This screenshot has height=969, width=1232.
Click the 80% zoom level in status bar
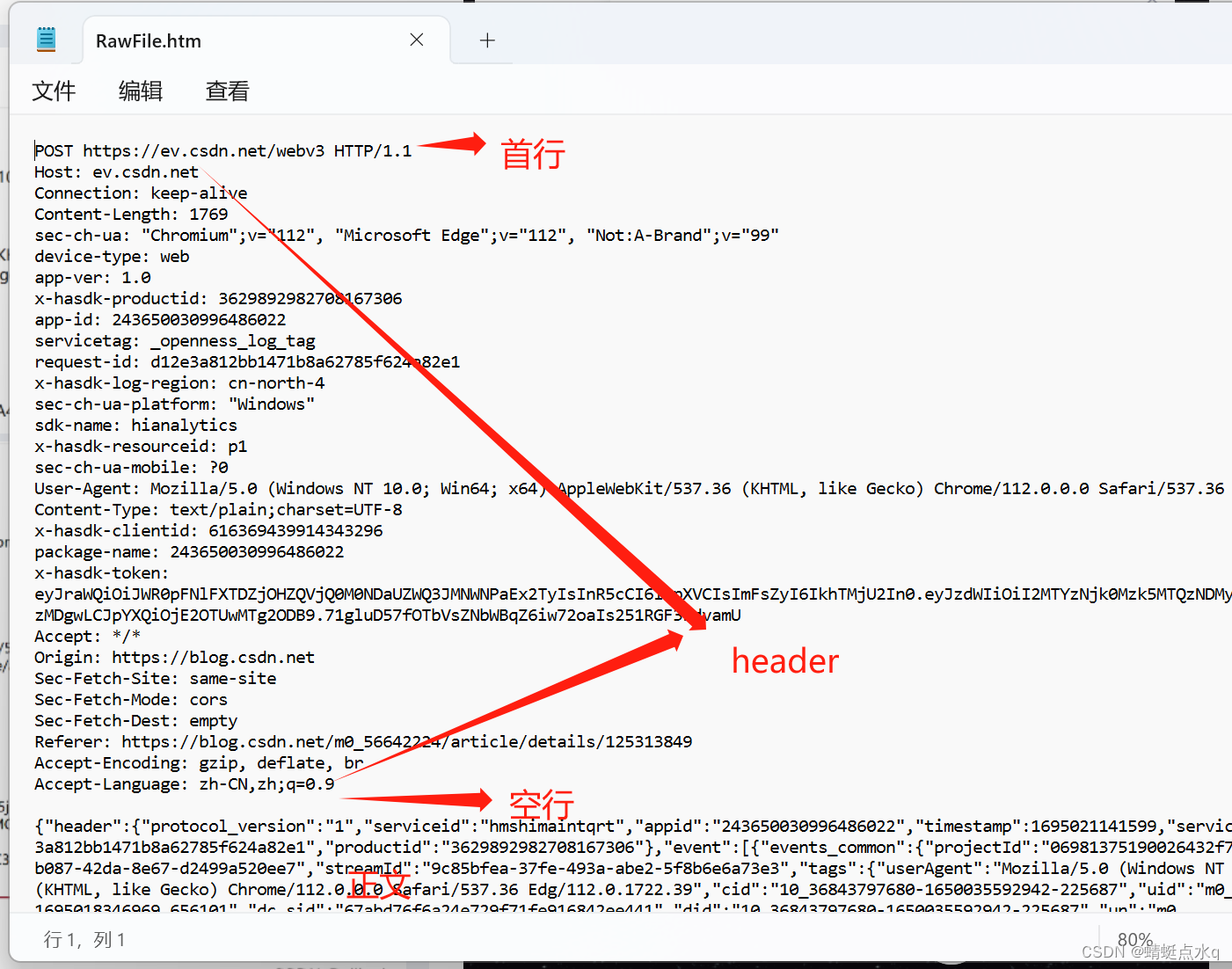1134,940
